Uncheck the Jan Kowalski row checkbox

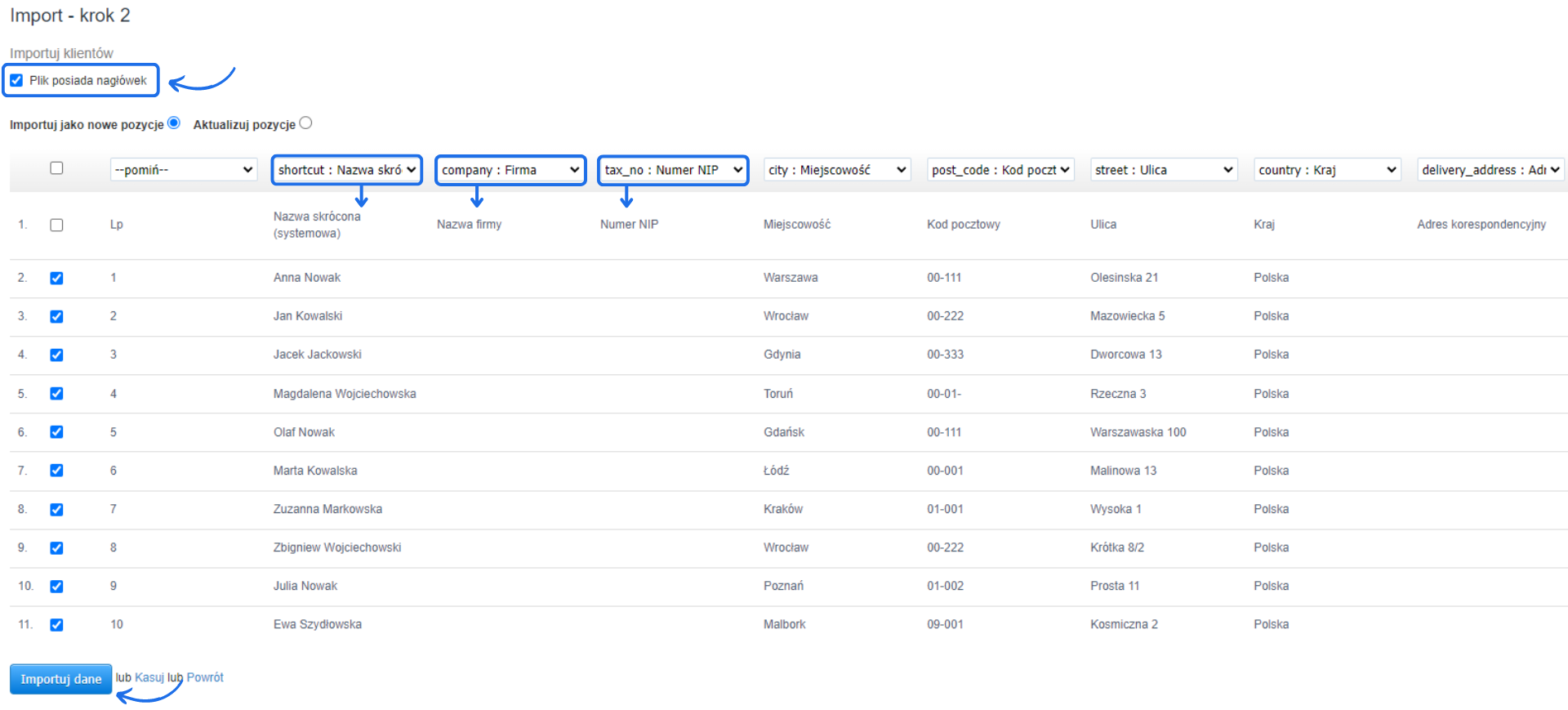tap(56, 316)
